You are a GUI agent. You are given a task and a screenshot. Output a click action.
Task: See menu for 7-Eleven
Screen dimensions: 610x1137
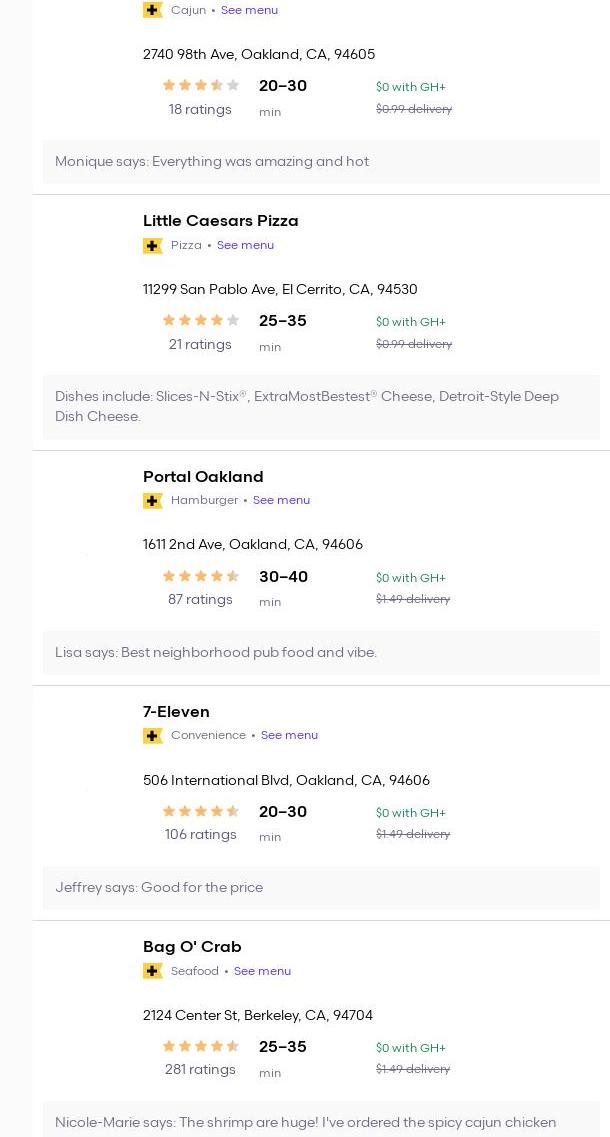pos(289,735)
